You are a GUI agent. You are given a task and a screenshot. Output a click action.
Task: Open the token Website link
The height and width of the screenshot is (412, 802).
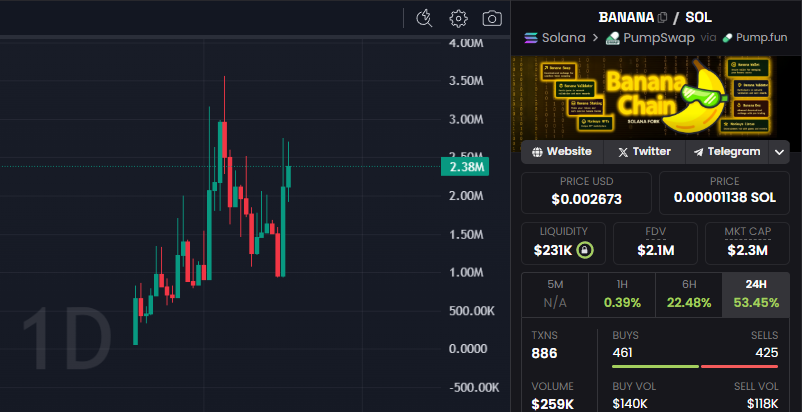(x=562, y=152)
